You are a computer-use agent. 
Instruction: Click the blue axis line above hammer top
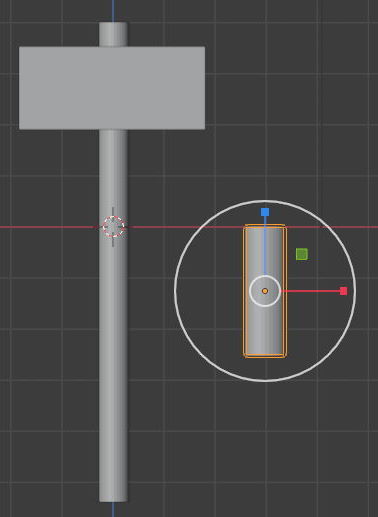113,11
